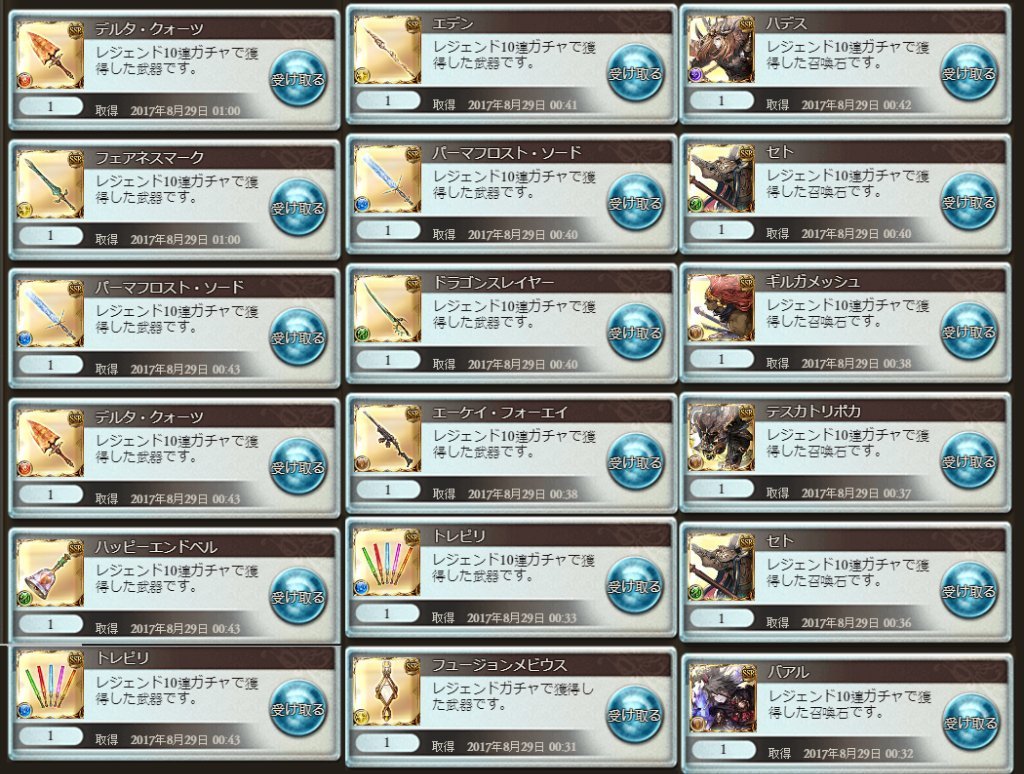Click the Happy End Bell icon

(x=50, y=573)
